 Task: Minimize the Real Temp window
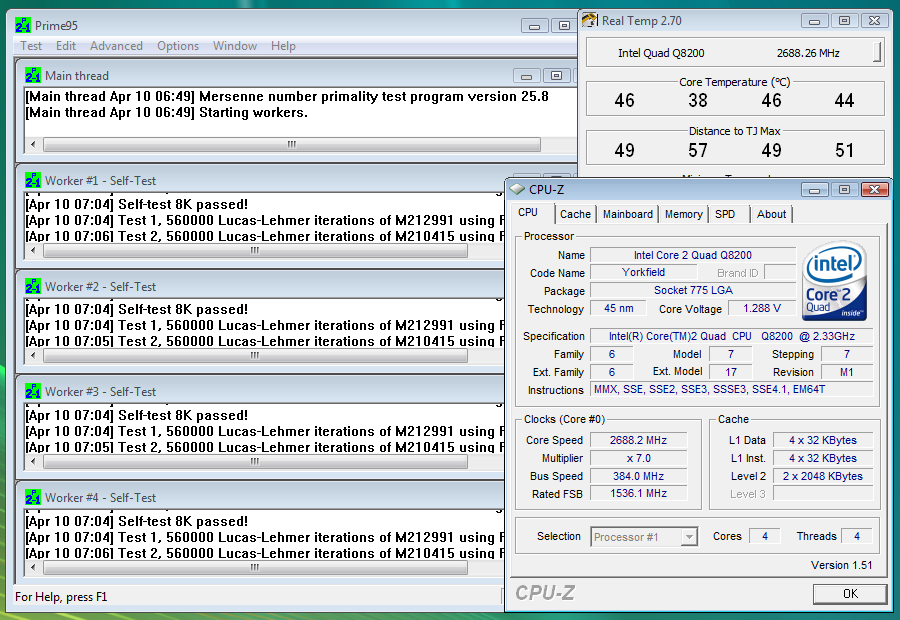[x=814, y=21]
